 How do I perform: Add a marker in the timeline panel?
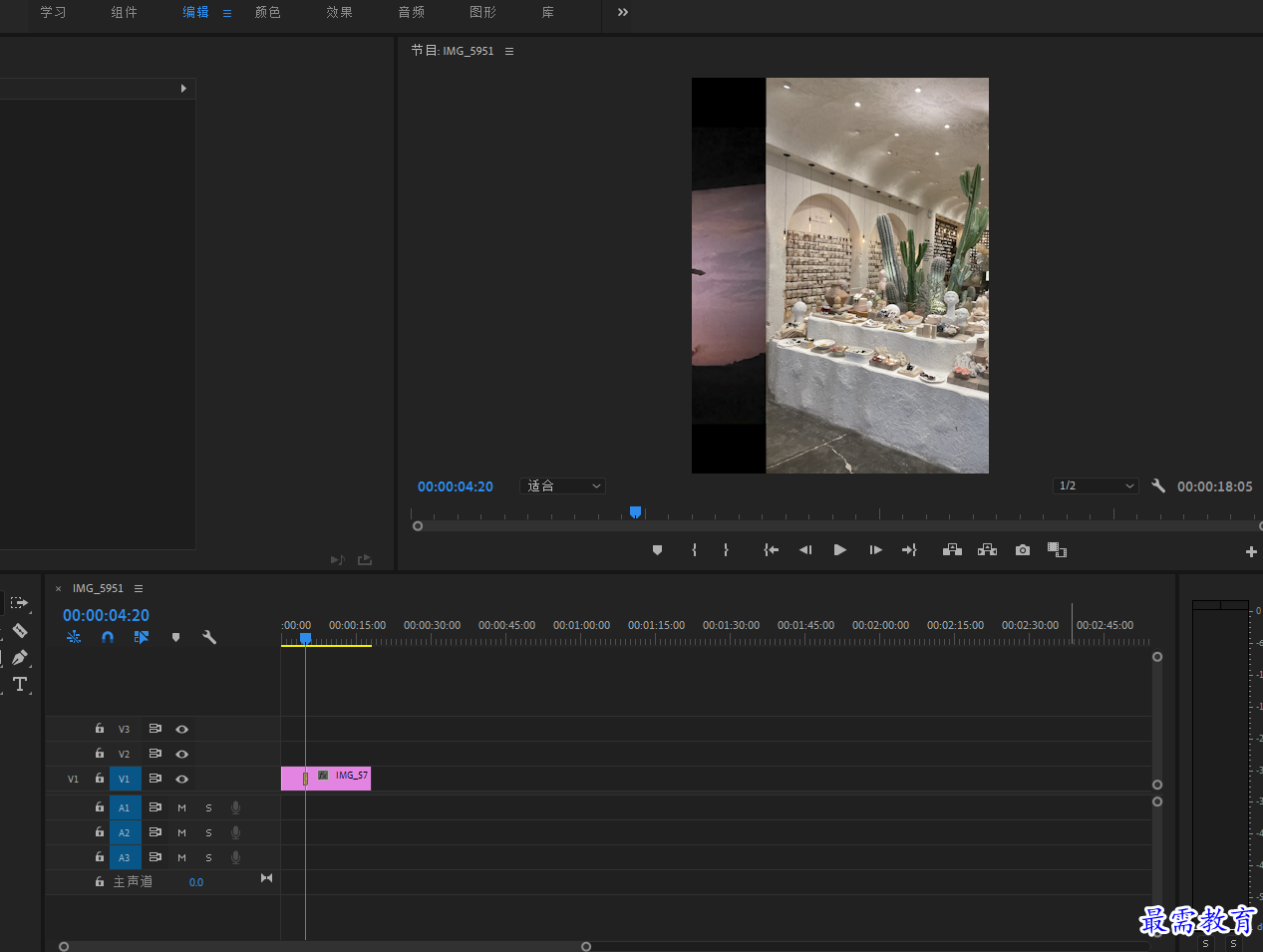pyautogui.click(x=175, y=637)
